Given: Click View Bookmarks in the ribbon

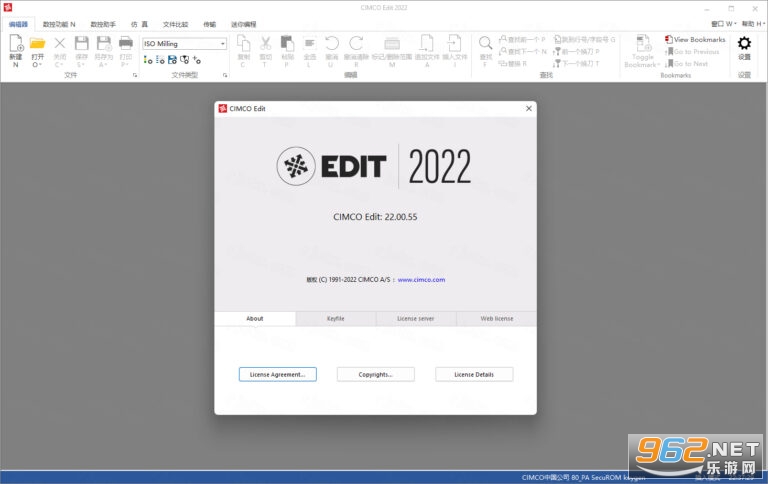Looking at the screenshot, I should (695, 39).
